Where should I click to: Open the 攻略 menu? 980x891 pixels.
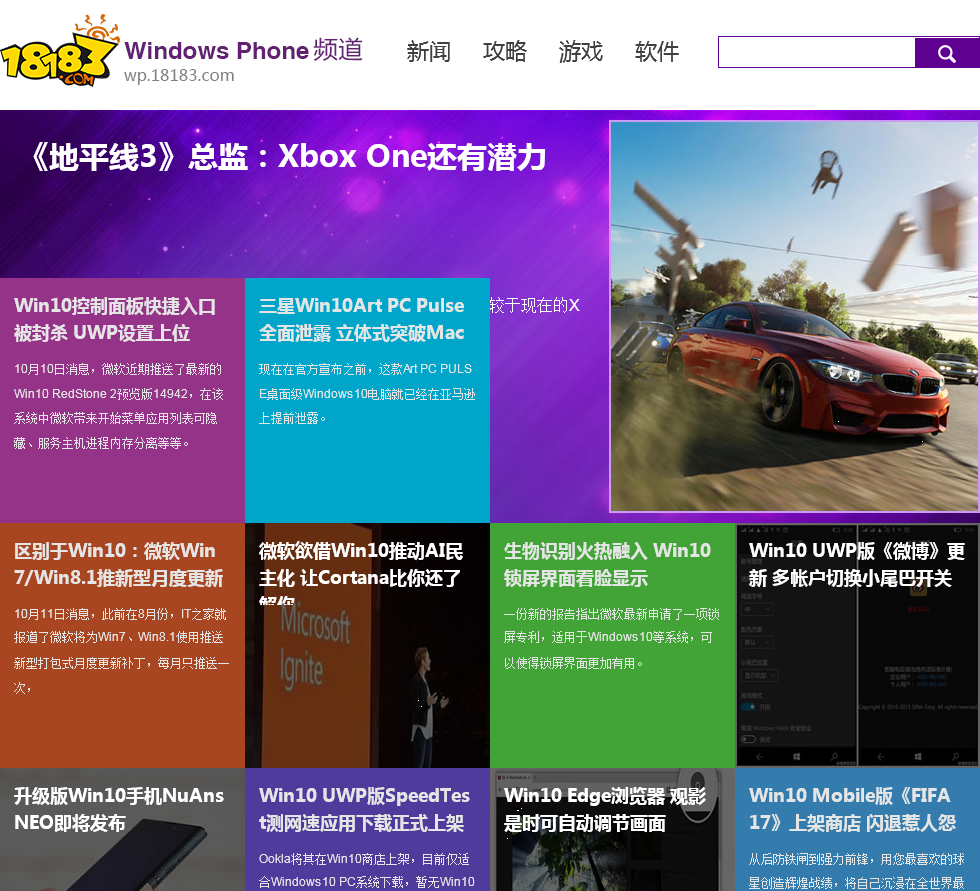(504, 51)
